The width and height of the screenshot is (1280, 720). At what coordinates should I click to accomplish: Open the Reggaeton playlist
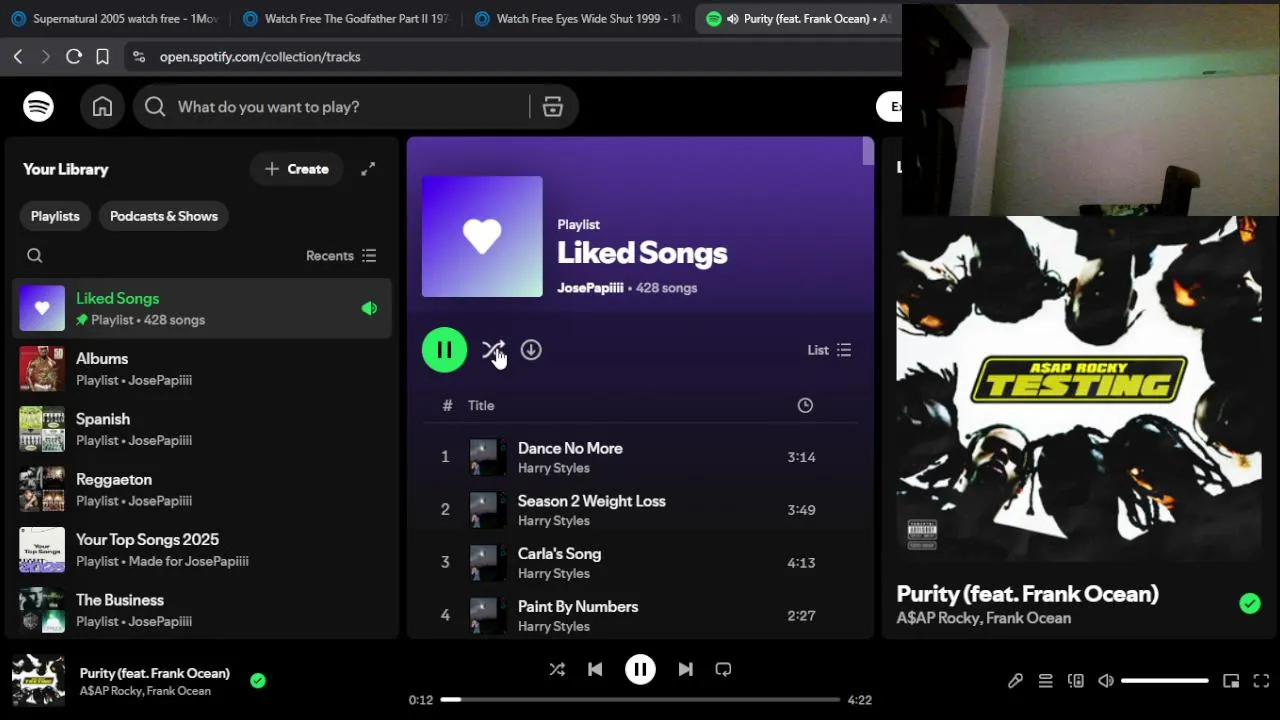pyautogui.click(x=202, y=489)
